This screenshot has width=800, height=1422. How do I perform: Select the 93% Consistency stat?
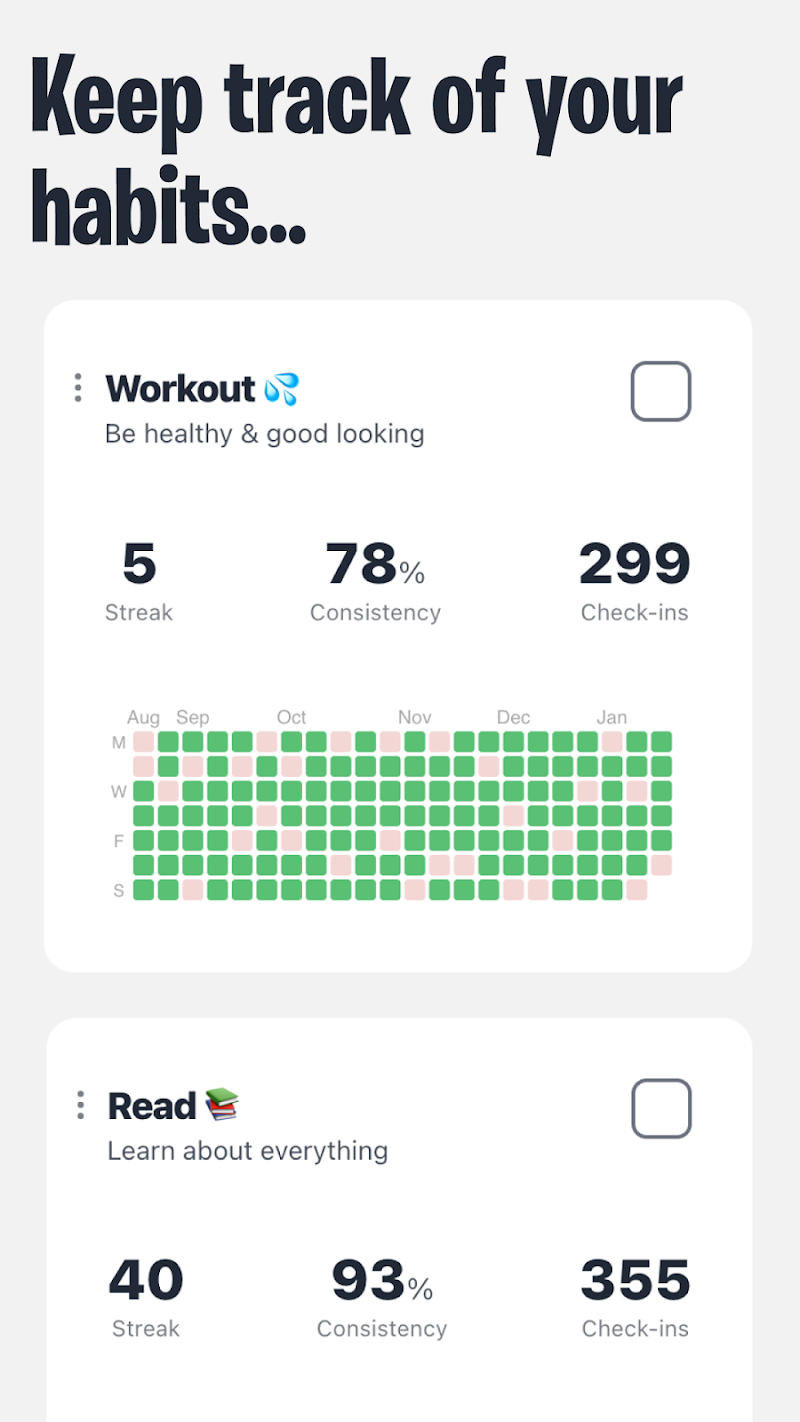pyautogui.click(x=381, y=1281)
